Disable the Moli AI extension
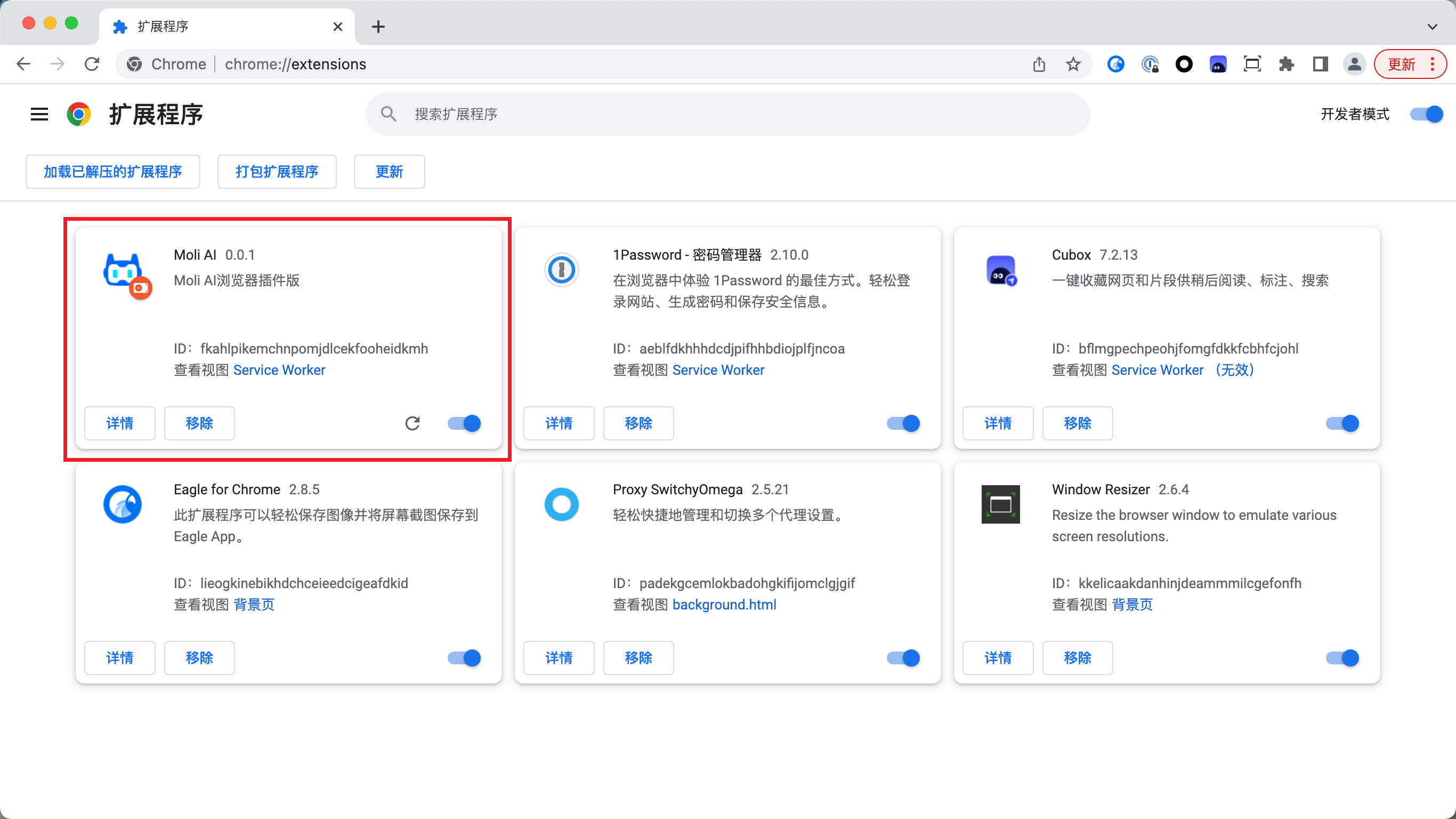This screenshot has height=819, width=1456. coord(464,423)
